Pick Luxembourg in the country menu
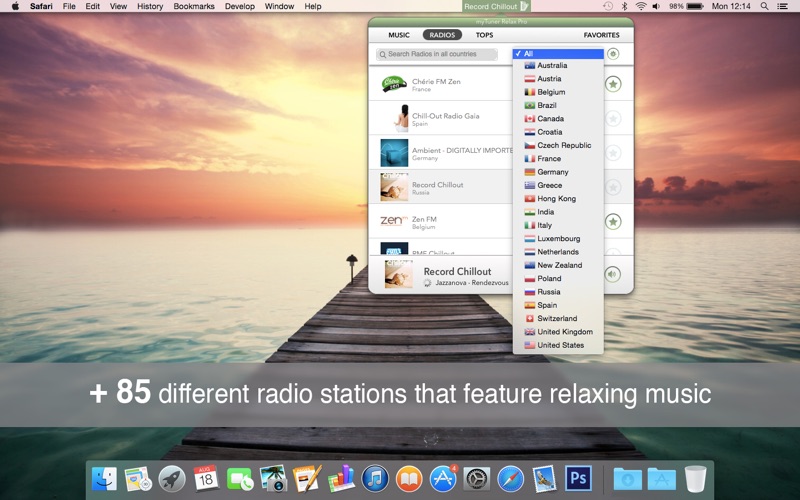This screenshot has width=800, height=500. click(558, 238)
